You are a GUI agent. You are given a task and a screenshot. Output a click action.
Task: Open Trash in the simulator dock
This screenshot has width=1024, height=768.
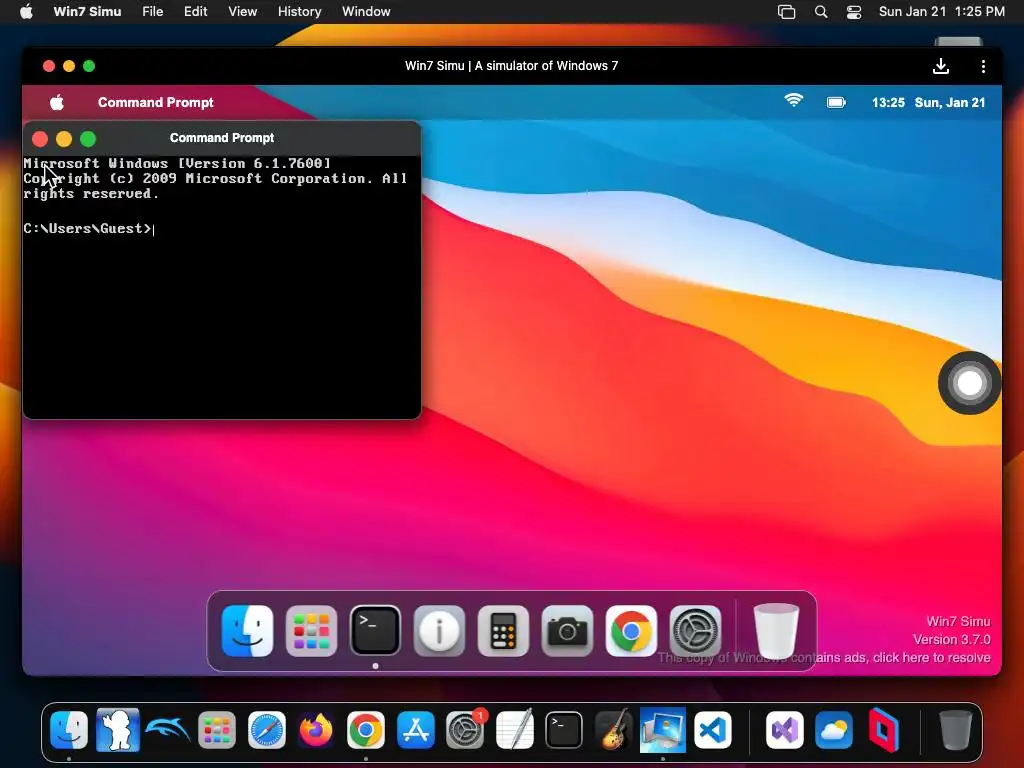point(776,631)
